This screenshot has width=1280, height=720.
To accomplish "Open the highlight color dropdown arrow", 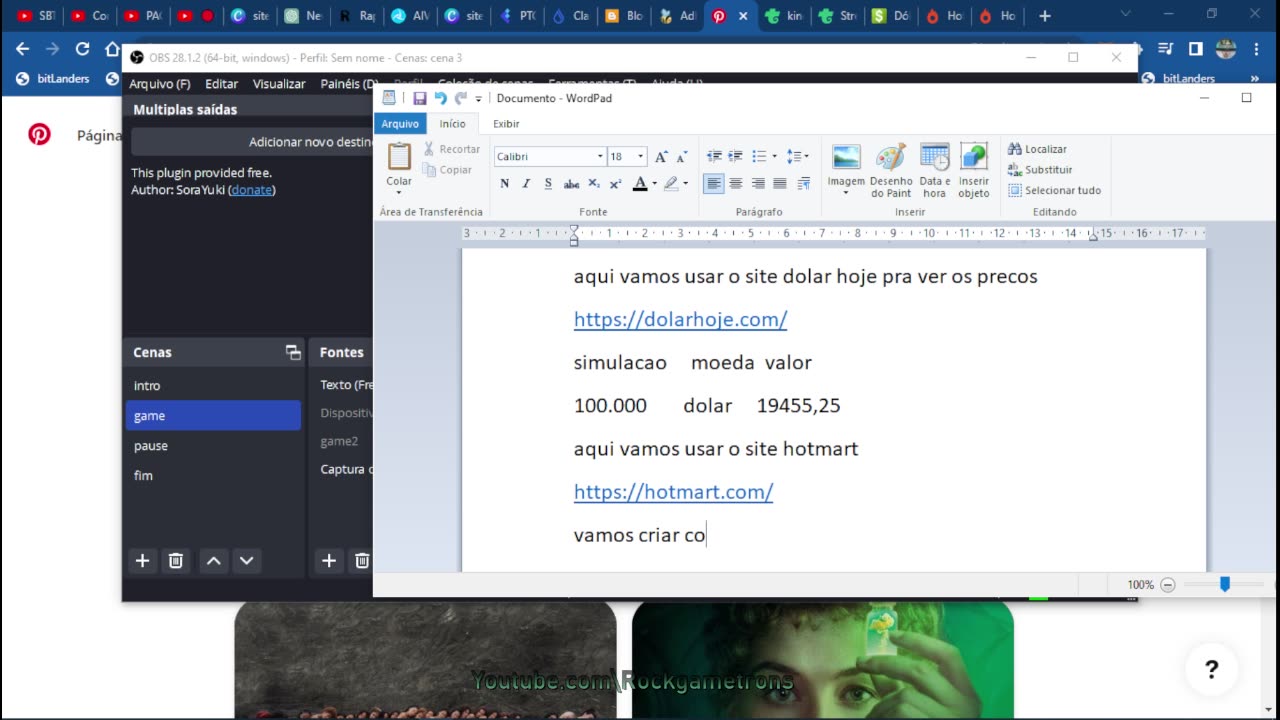I will click(x=685, y=184).
